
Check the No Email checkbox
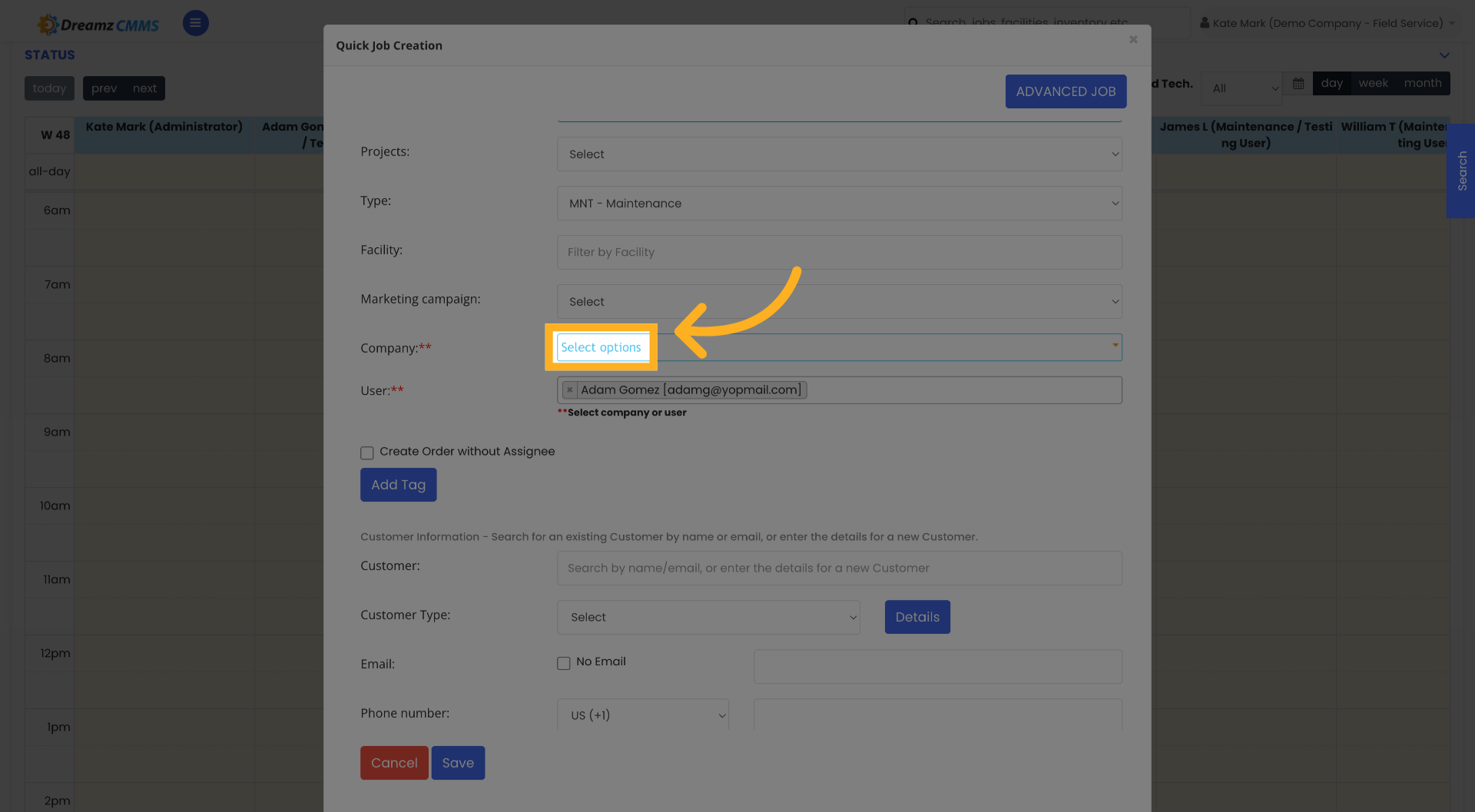click(563, 662)
